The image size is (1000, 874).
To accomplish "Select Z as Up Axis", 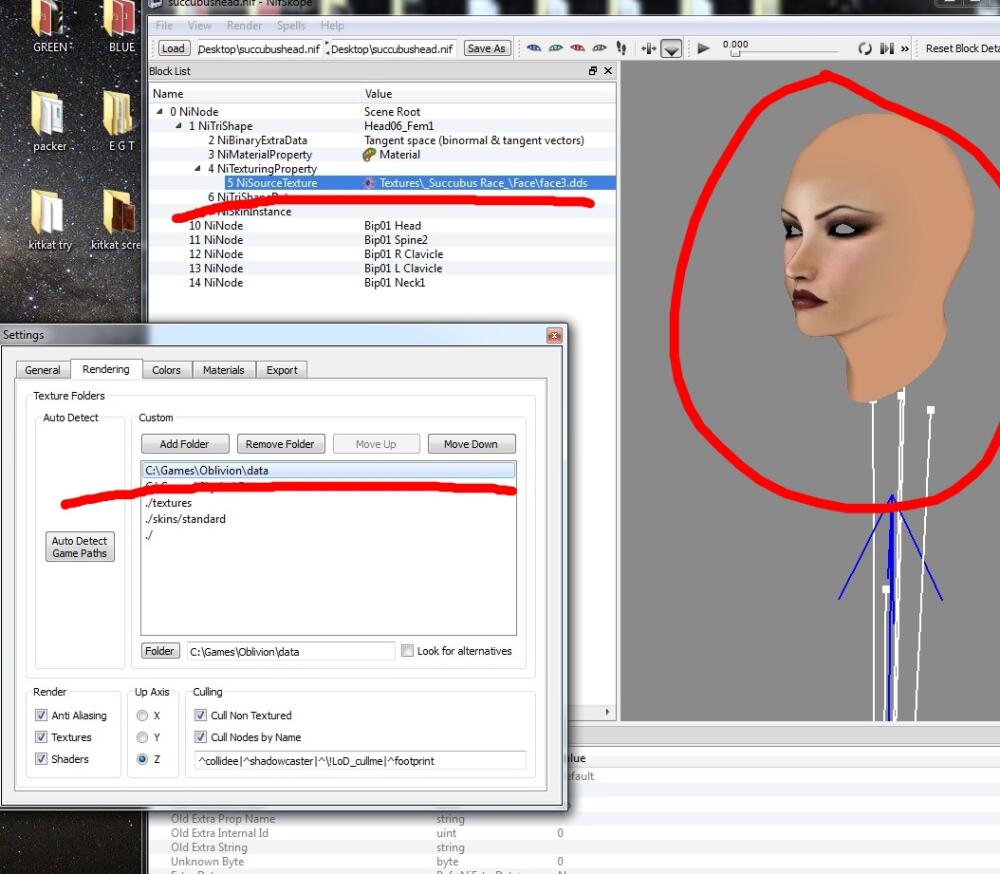I will [x=142, y=759].
